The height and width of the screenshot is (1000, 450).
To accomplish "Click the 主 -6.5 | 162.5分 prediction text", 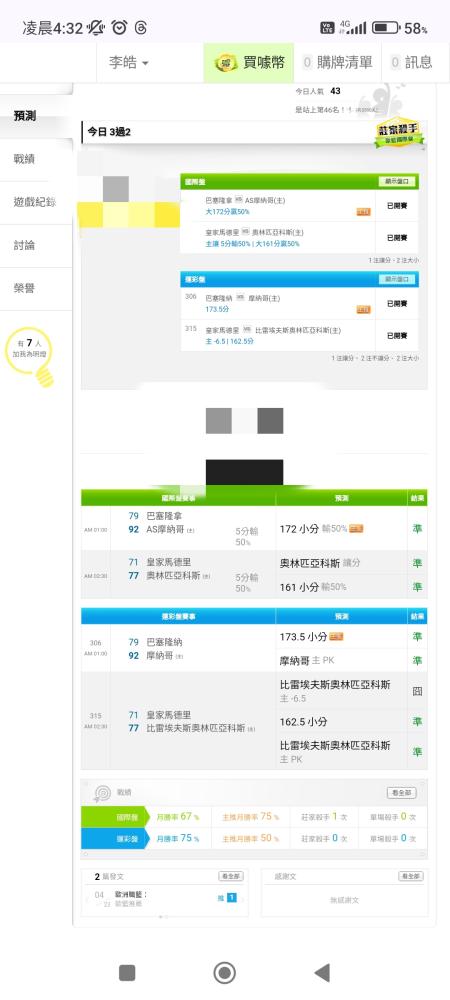I will (230, 341).
